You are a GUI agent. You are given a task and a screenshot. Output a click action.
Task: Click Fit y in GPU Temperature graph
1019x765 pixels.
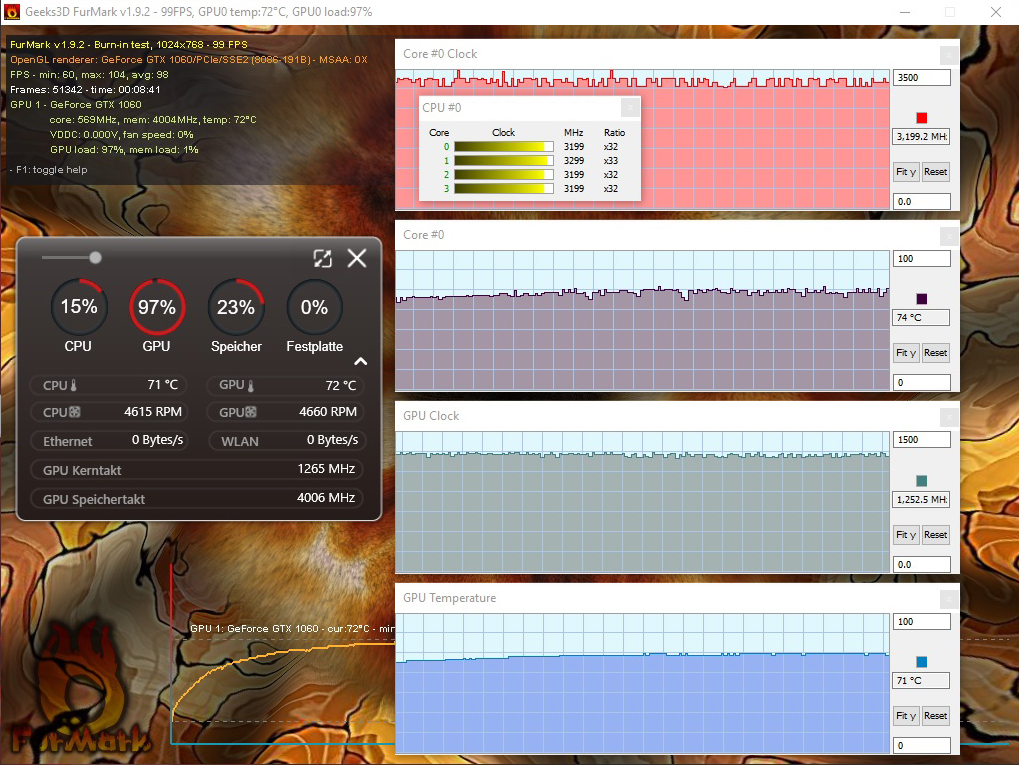tap(906, 716)
